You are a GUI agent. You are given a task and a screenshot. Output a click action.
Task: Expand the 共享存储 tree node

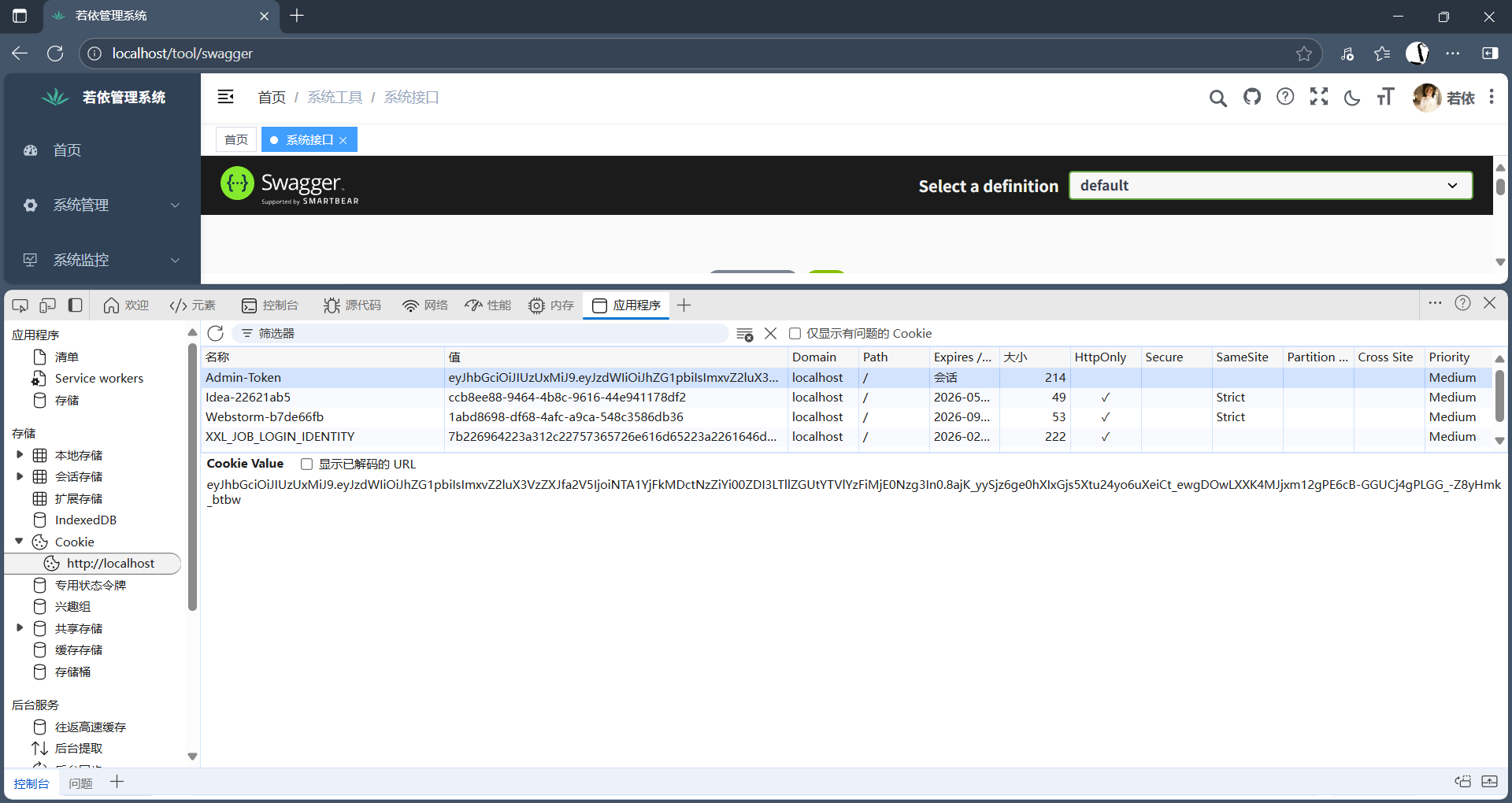point(20,628)
